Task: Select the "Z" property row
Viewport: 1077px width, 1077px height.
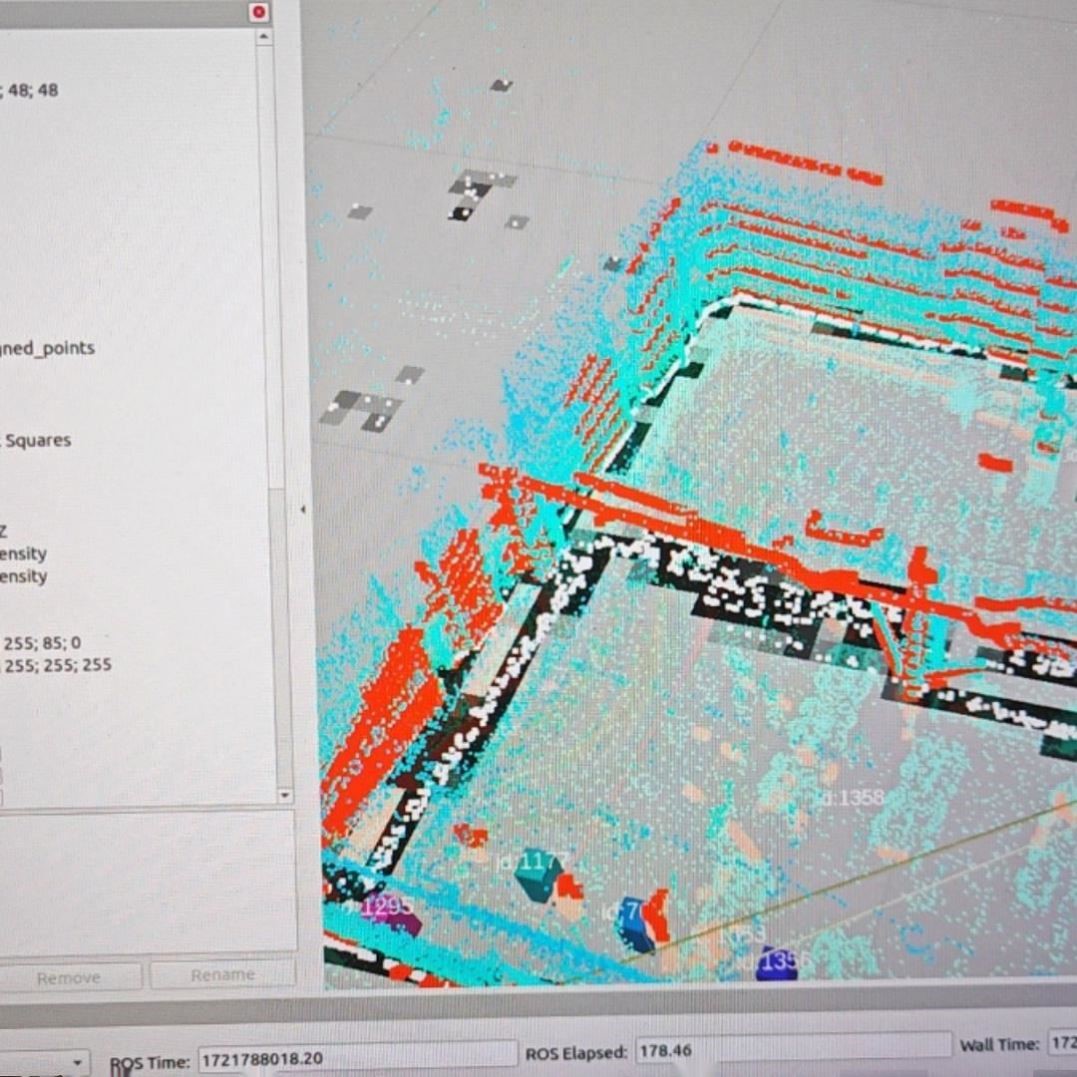Action: pos(3,531)
